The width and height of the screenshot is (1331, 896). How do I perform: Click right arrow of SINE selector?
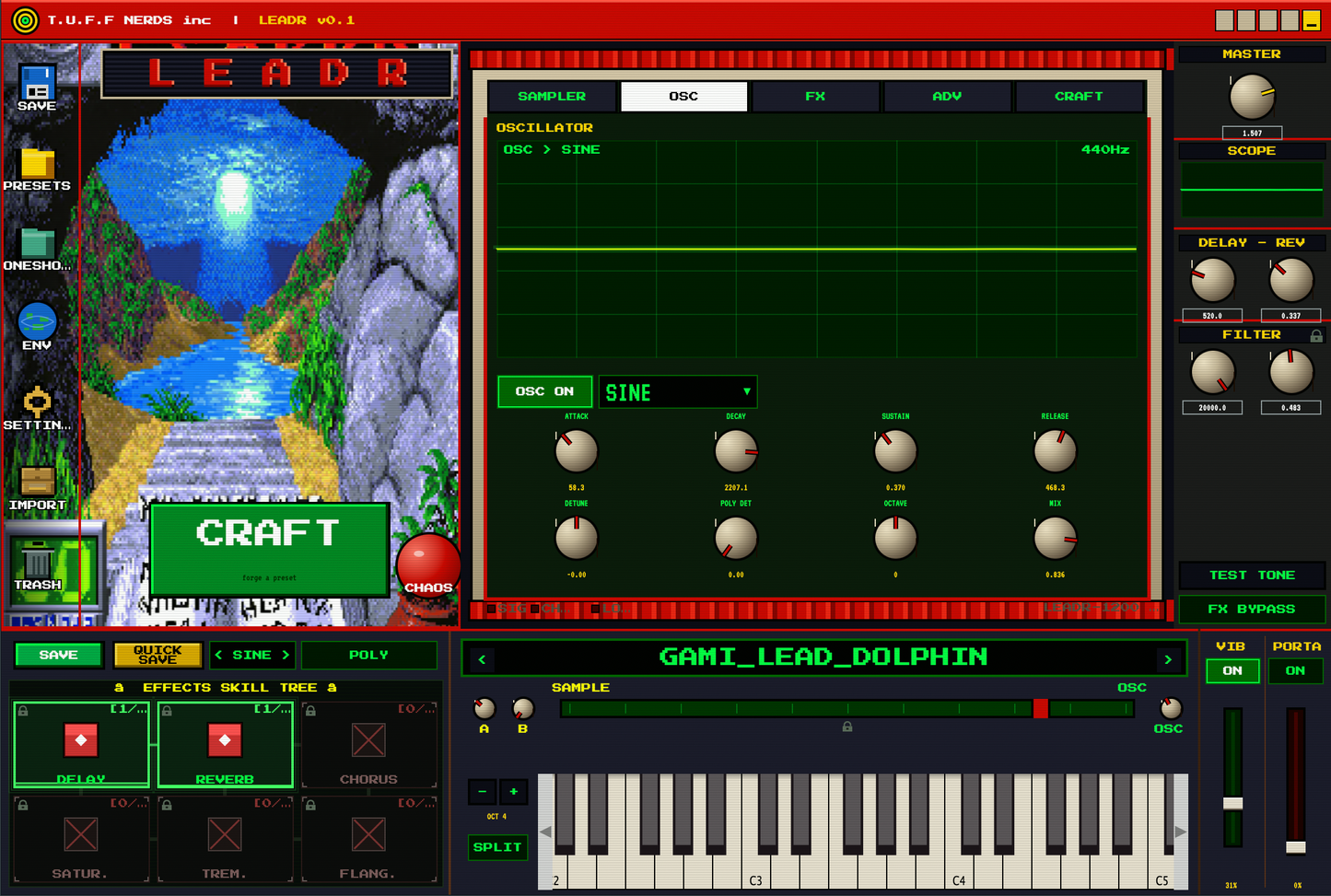click(x=286, y=655)
